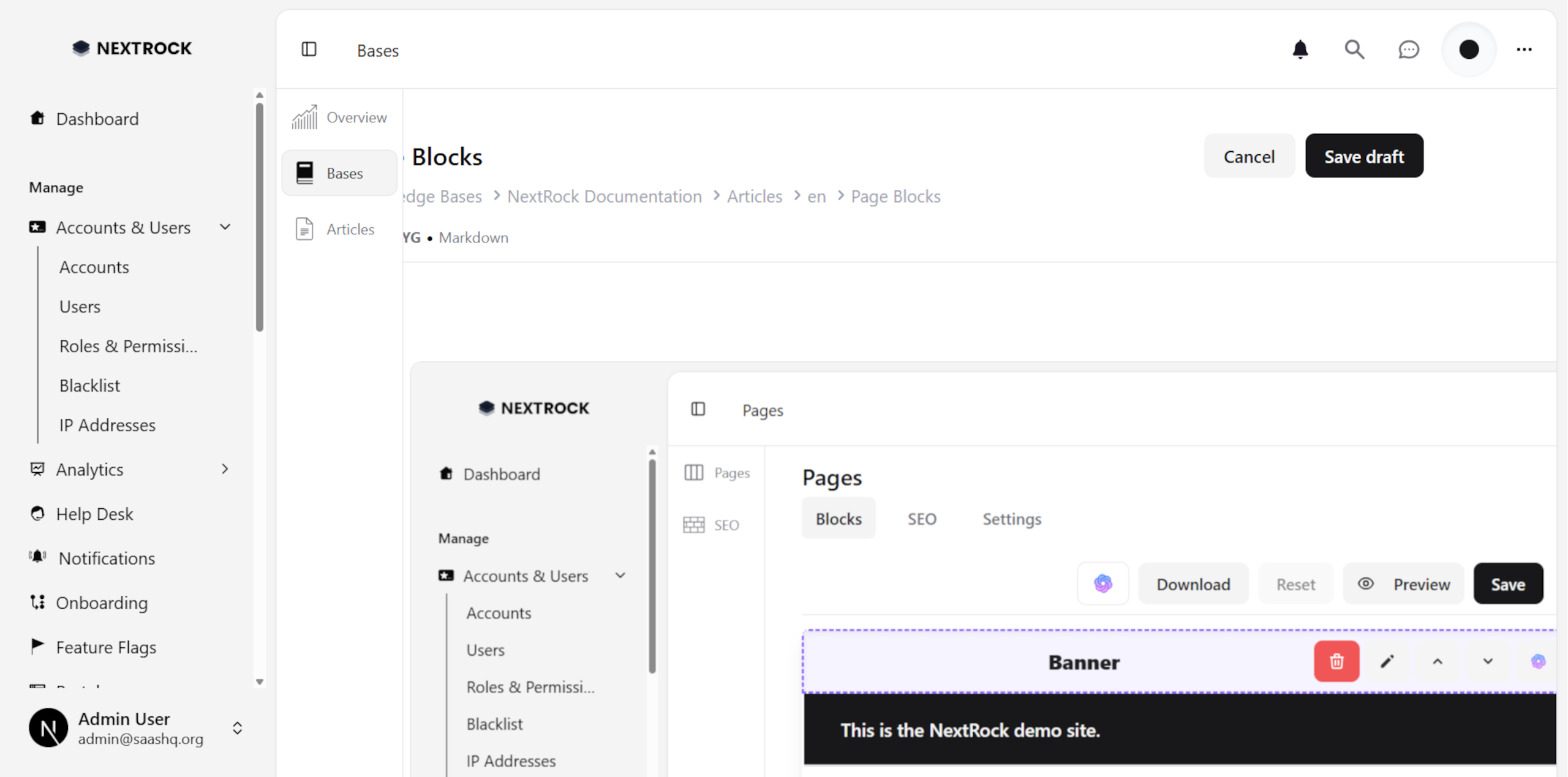Delete Banner block with red trash icon
This screenshot has height=777, width=1568.
(x=1336, y=661)
